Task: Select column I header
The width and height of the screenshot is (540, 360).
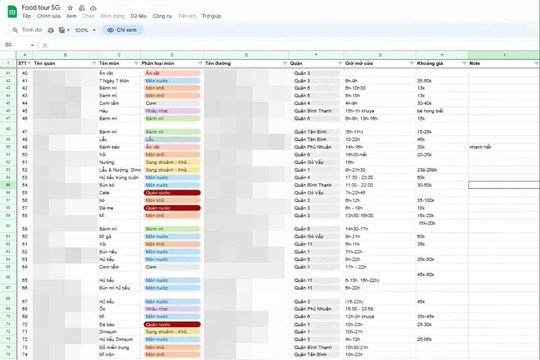Action: 504,55
